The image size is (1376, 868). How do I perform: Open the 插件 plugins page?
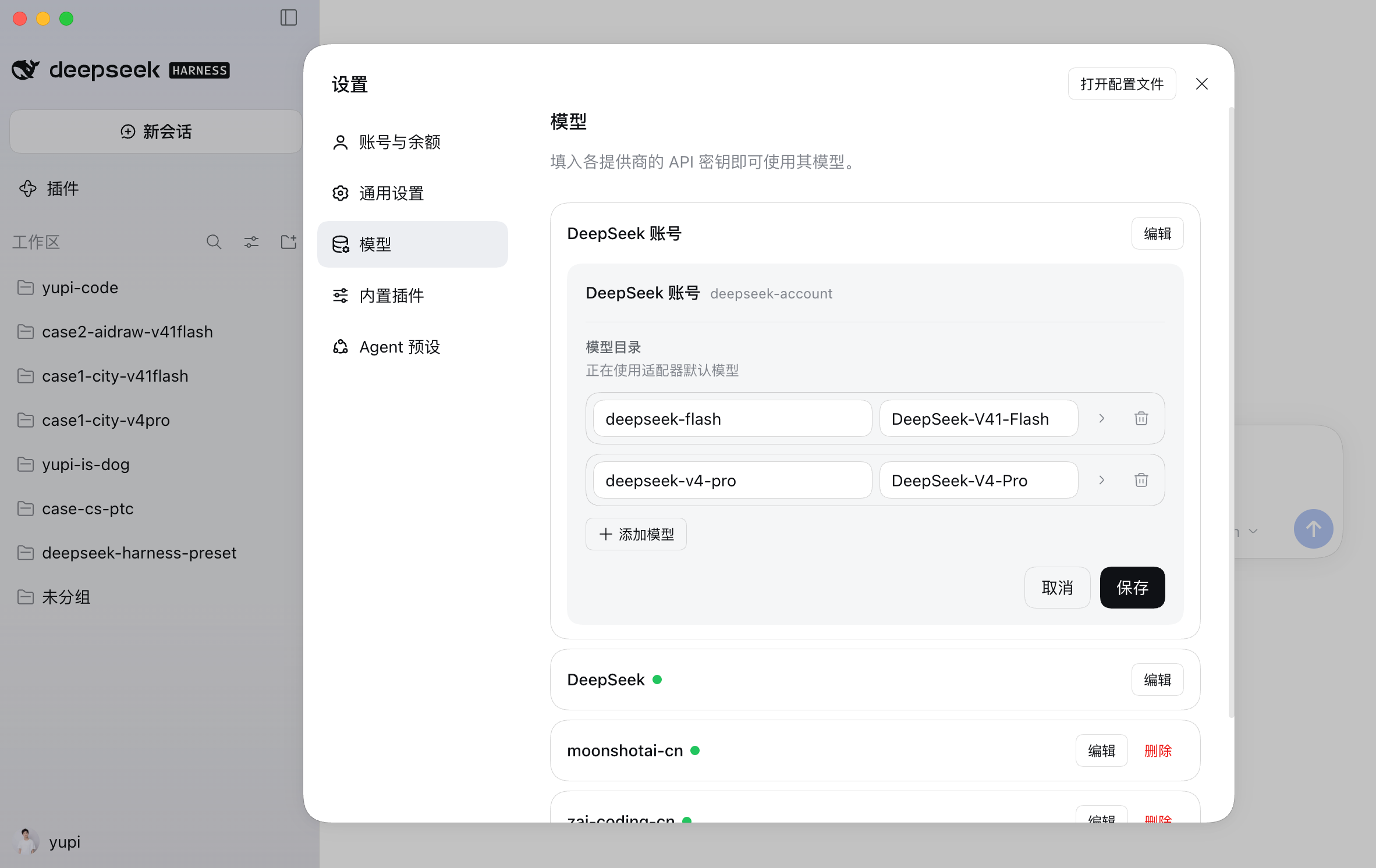click(49, 188)
